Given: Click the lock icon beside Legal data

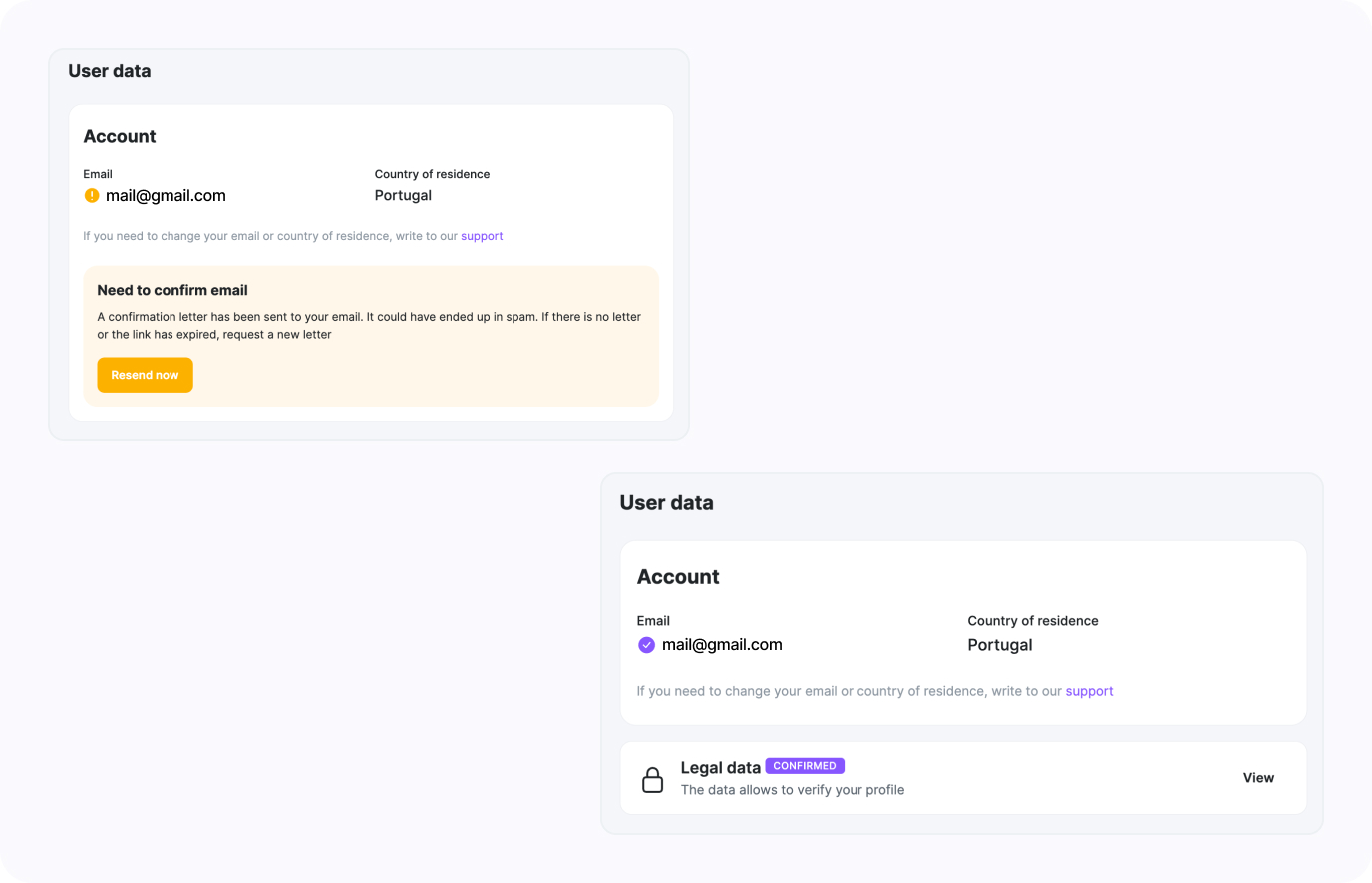Looking at the screenshot, I should (x=653, y=779).
